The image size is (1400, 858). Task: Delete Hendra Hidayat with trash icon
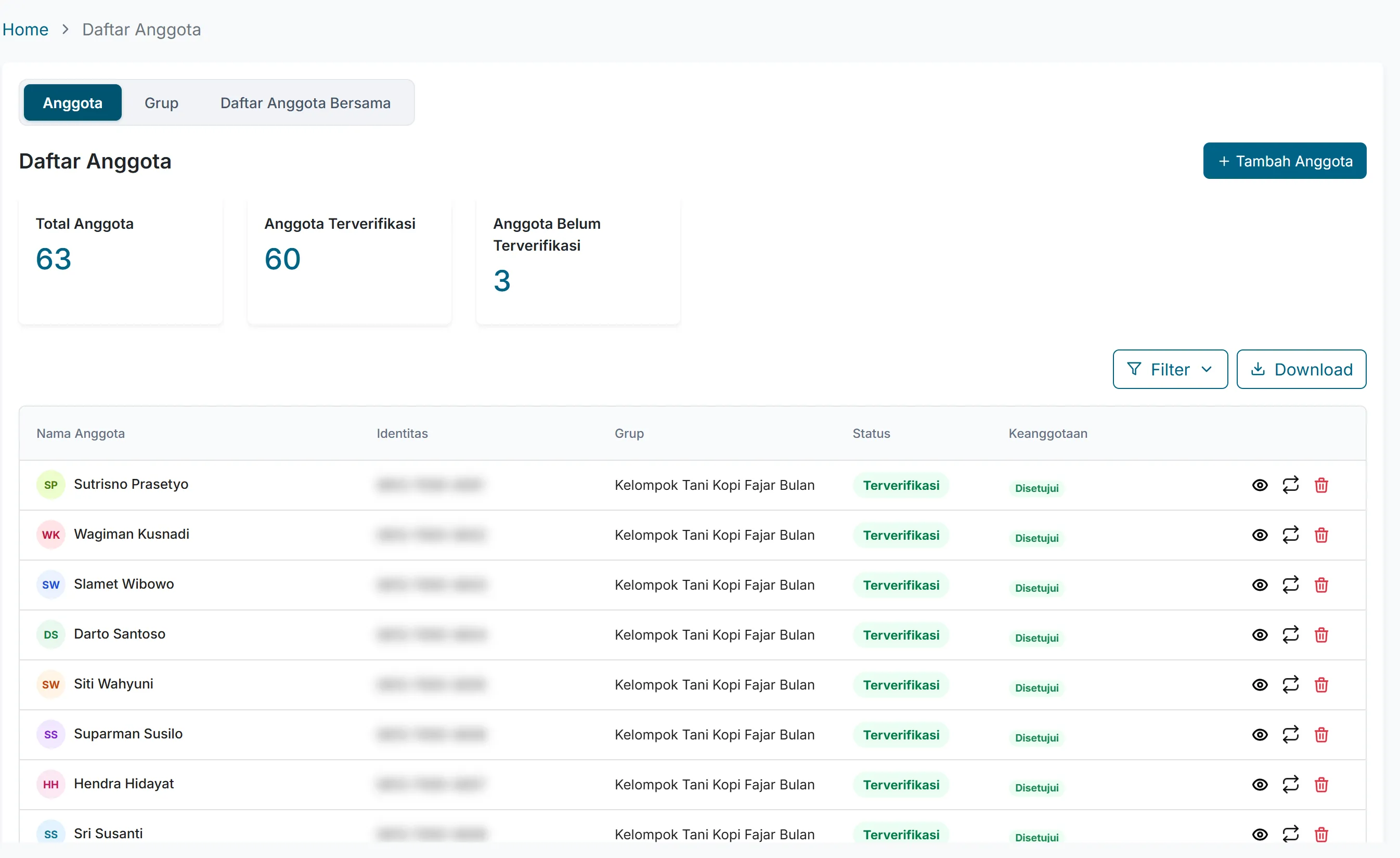pyautogui.click(x=1321, y=785)
